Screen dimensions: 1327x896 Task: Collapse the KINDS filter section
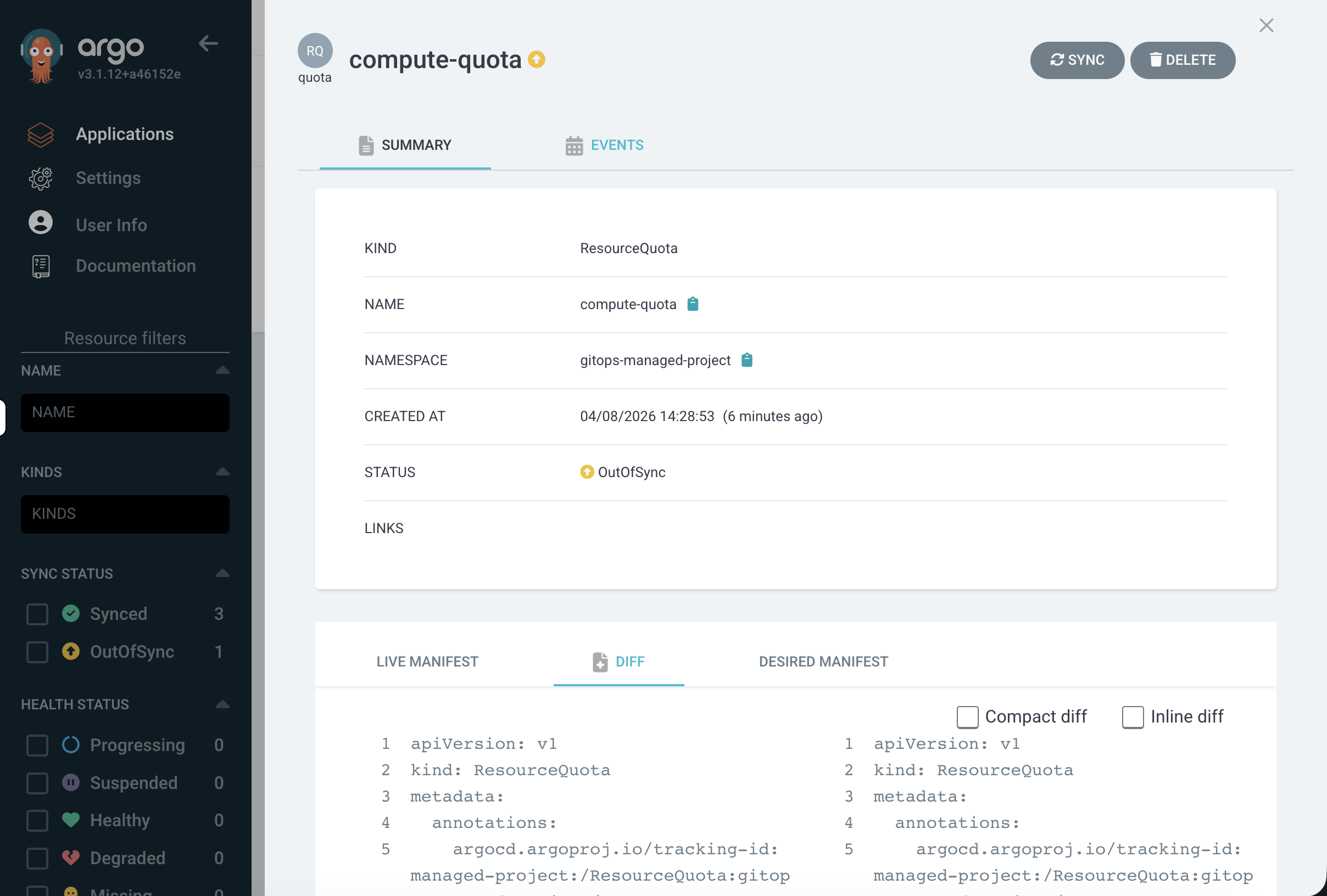tap(222, 472)
